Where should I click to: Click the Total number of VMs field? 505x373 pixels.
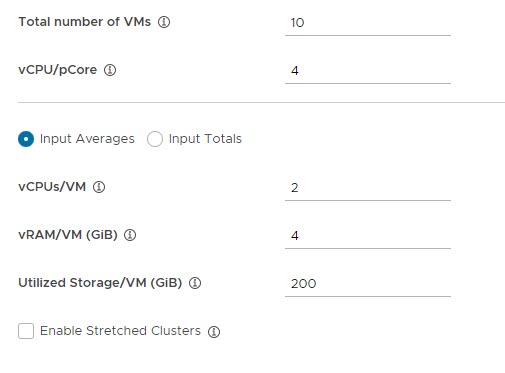click(368, 23)
